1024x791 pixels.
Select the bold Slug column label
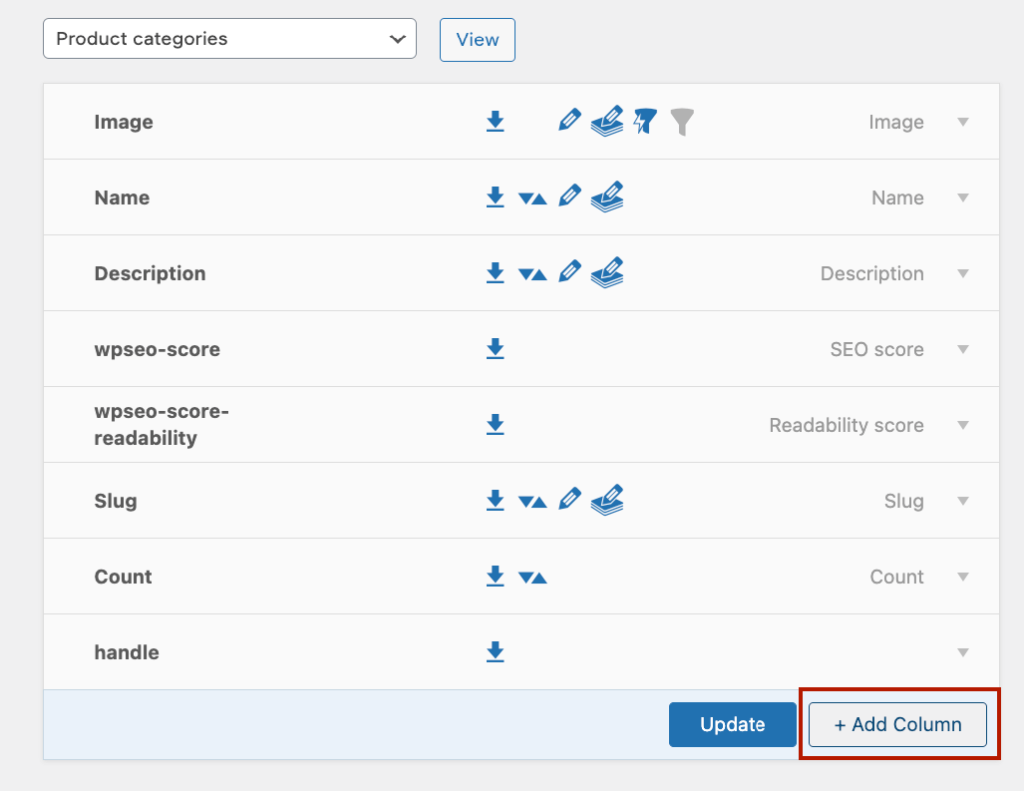[116, 501]
